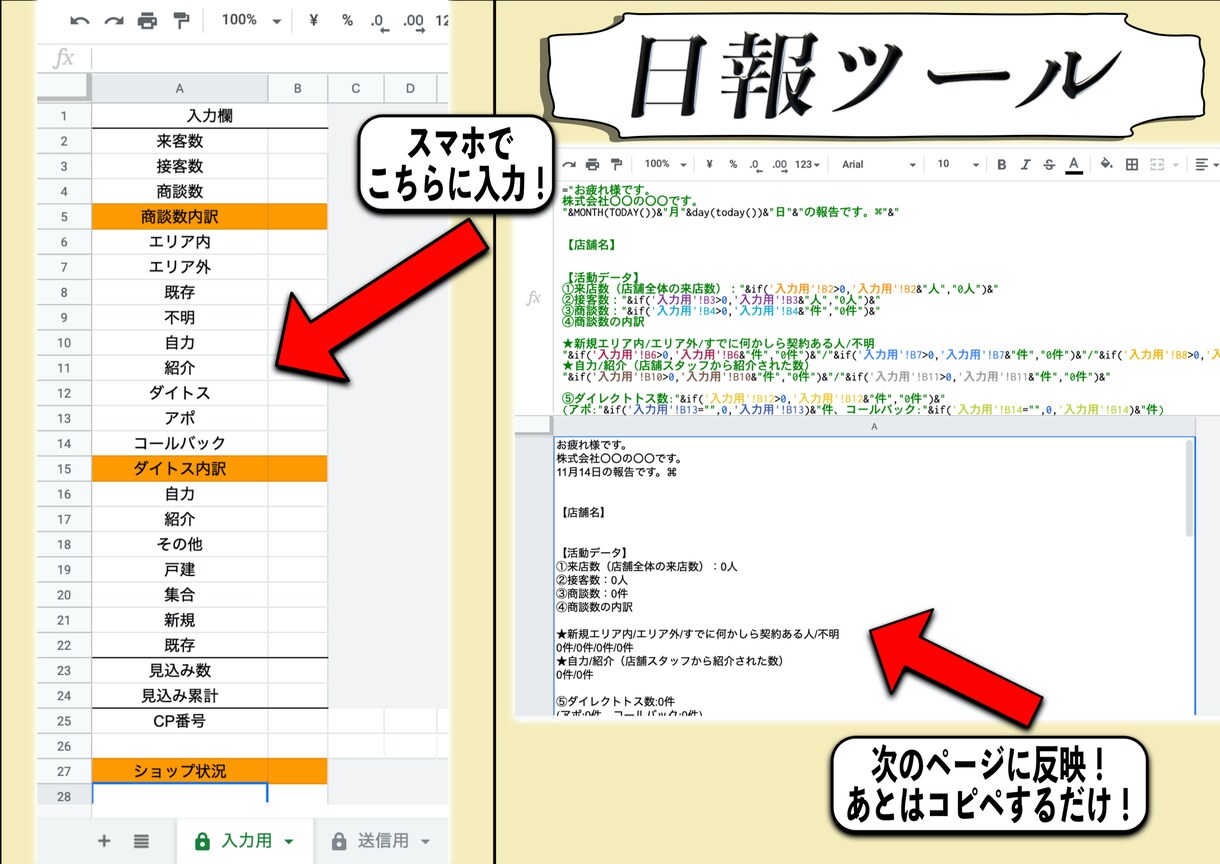The height and width of the screenshot is (864, 1220).
Task: Activate paint format in right sheet toolbar
Action: point(616,164)
